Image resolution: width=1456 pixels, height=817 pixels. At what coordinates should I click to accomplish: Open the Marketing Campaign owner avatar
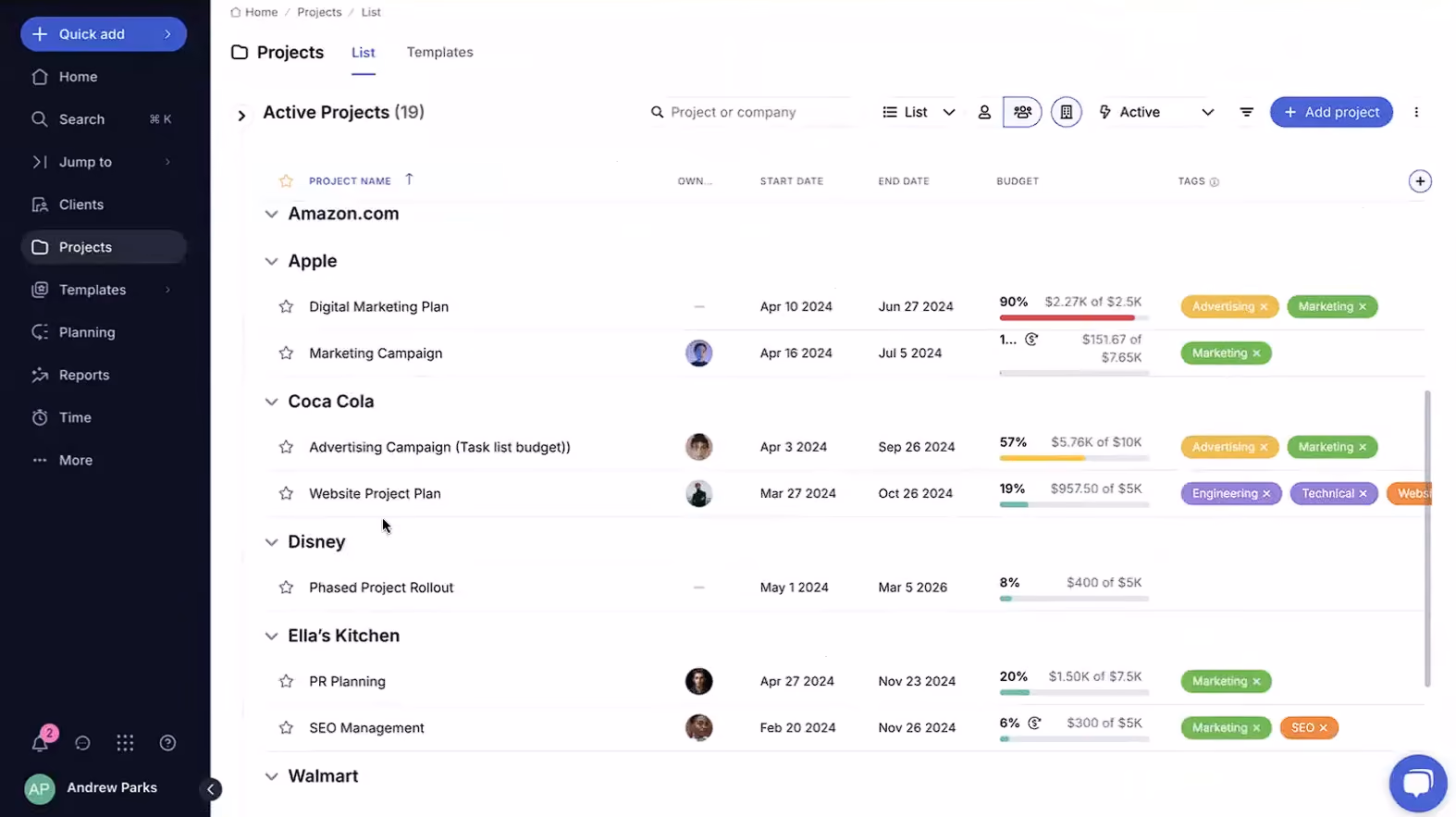pos(698,353)
